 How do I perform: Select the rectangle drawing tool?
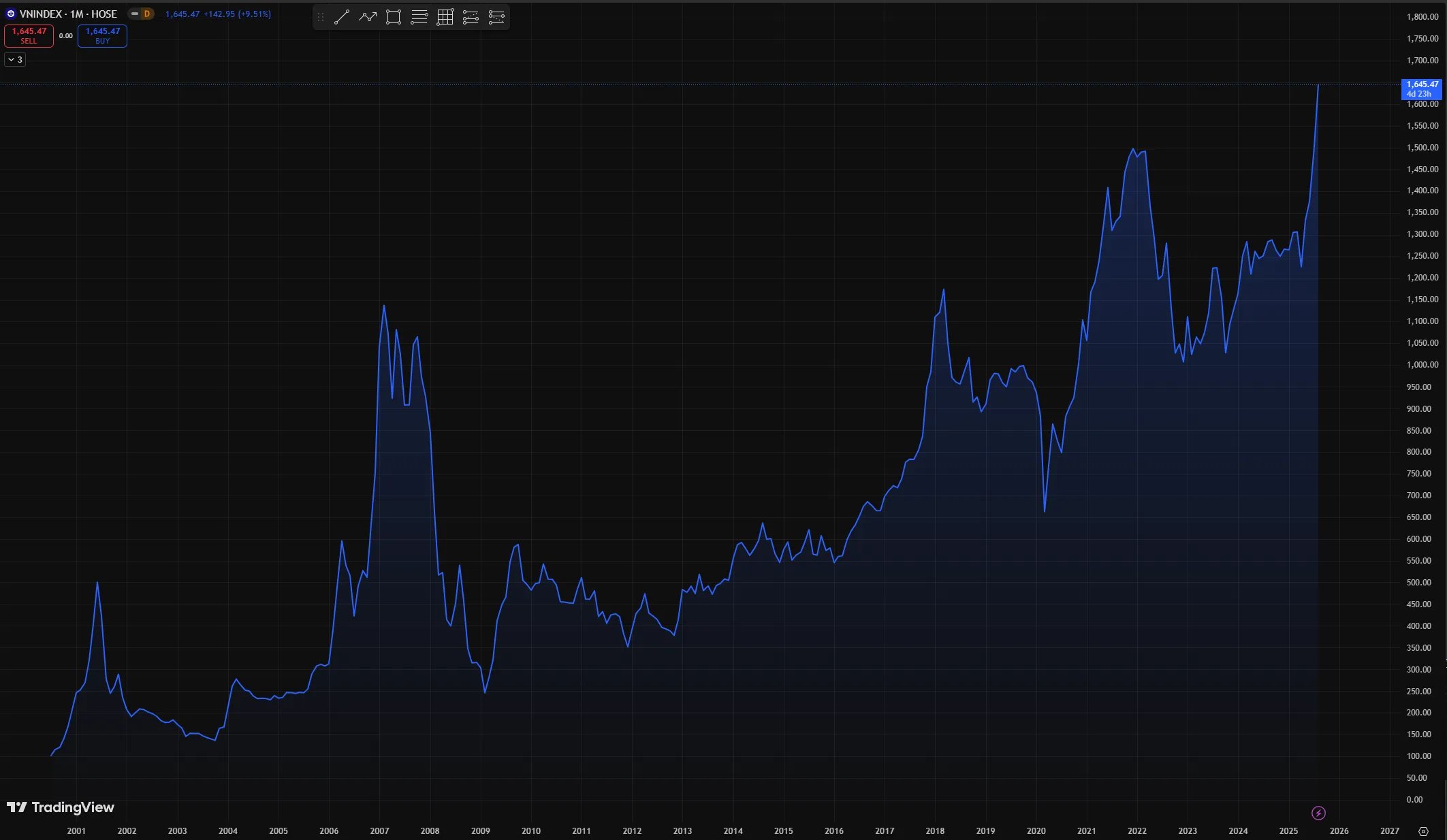click(394, 17)
